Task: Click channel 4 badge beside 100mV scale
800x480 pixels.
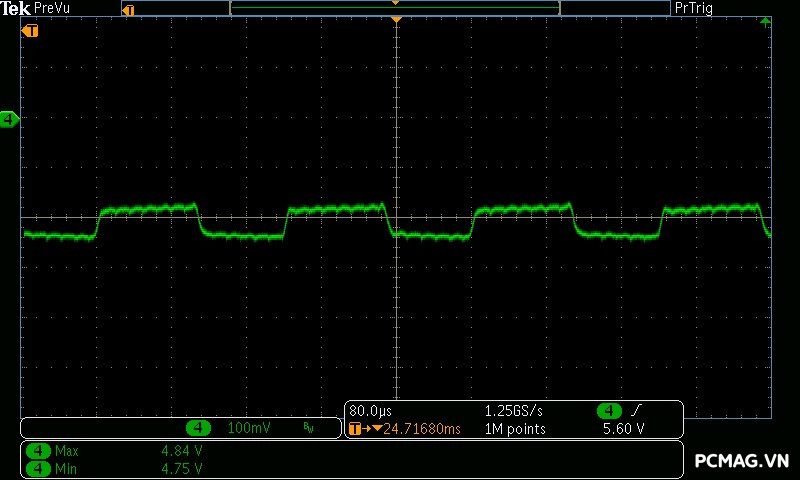Action: tap(199, 428)
